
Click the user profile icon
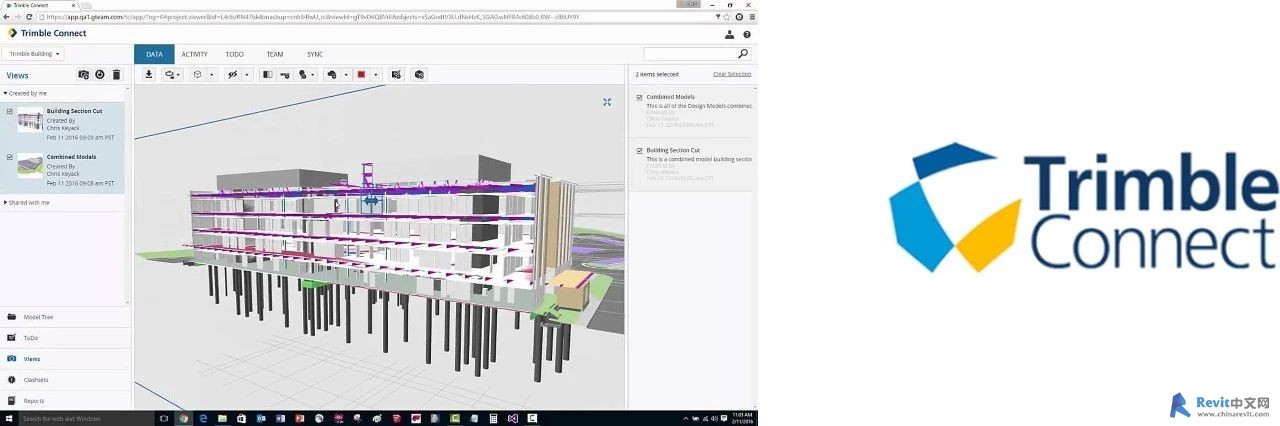[x=729, y=34]
